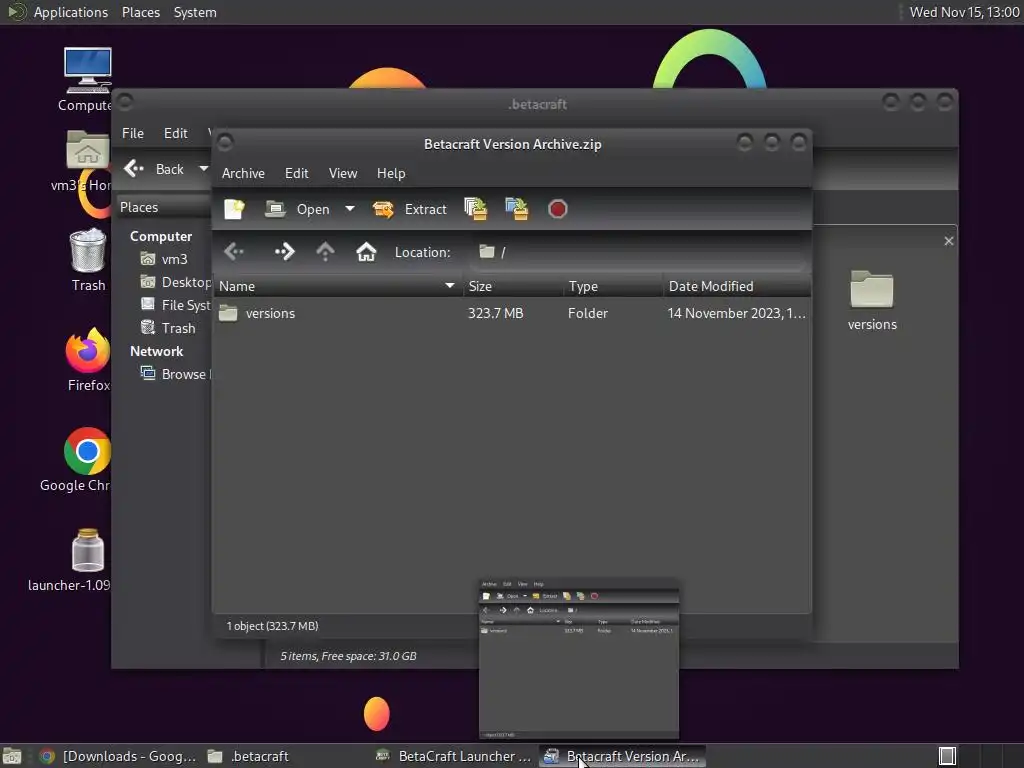Expand Back history dropdown in .betacraft window
Viewport: 1024px width, 768px height.
[203, 169]
